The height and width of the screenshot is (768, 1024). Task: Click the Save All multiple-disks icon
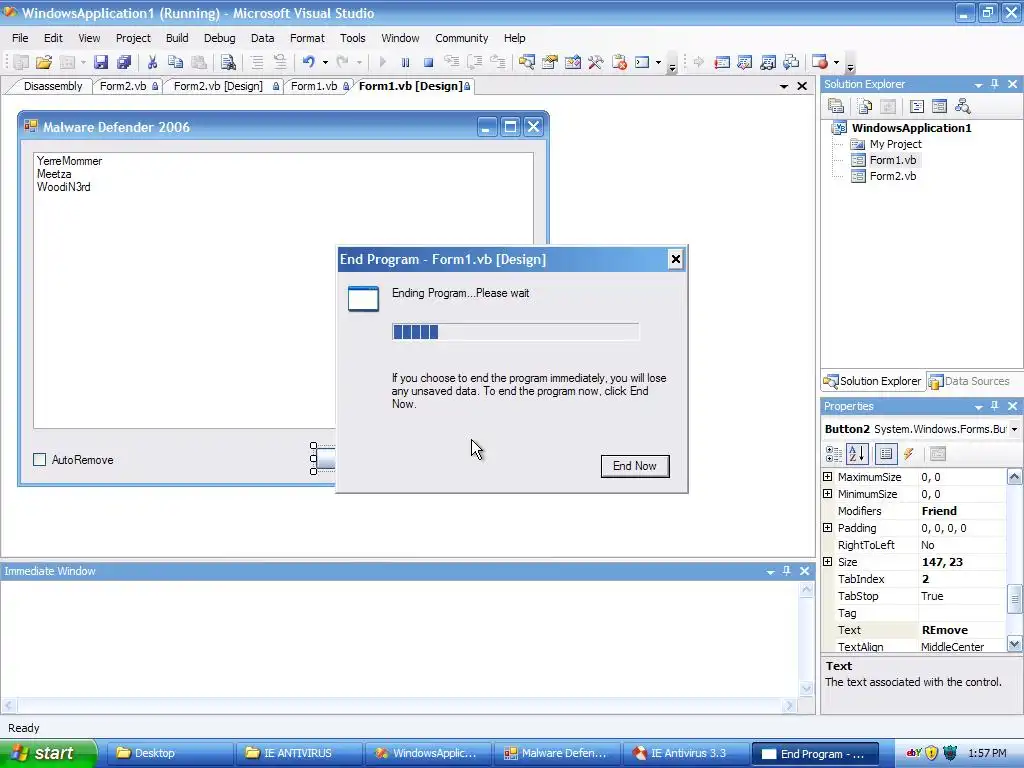123,63
